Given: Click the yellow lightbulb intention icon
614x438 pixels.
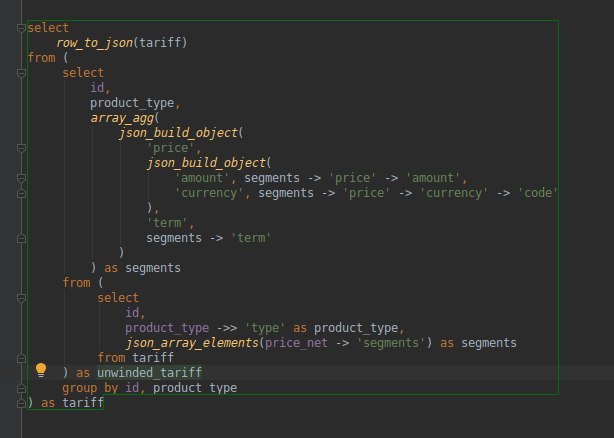Looking at the screenshot, I should [x=41, y=370].
